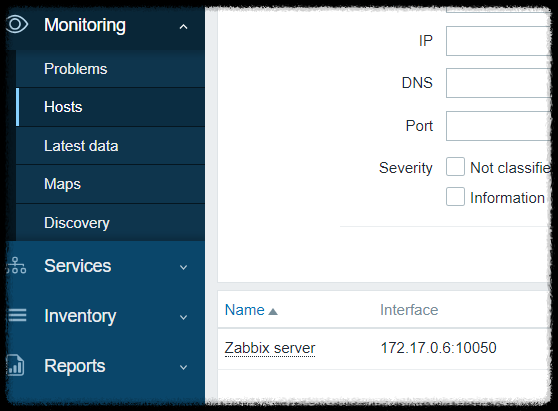
Task: Open the Monitoring menu label
Action: (x=85, y=25)
